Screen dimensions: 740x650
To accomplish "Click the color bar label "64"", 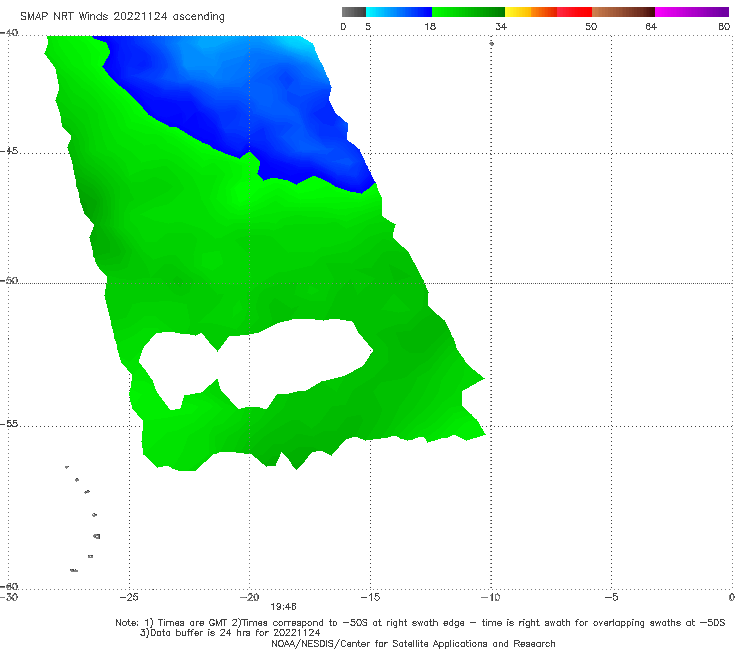I will click(x=651, y=26).
